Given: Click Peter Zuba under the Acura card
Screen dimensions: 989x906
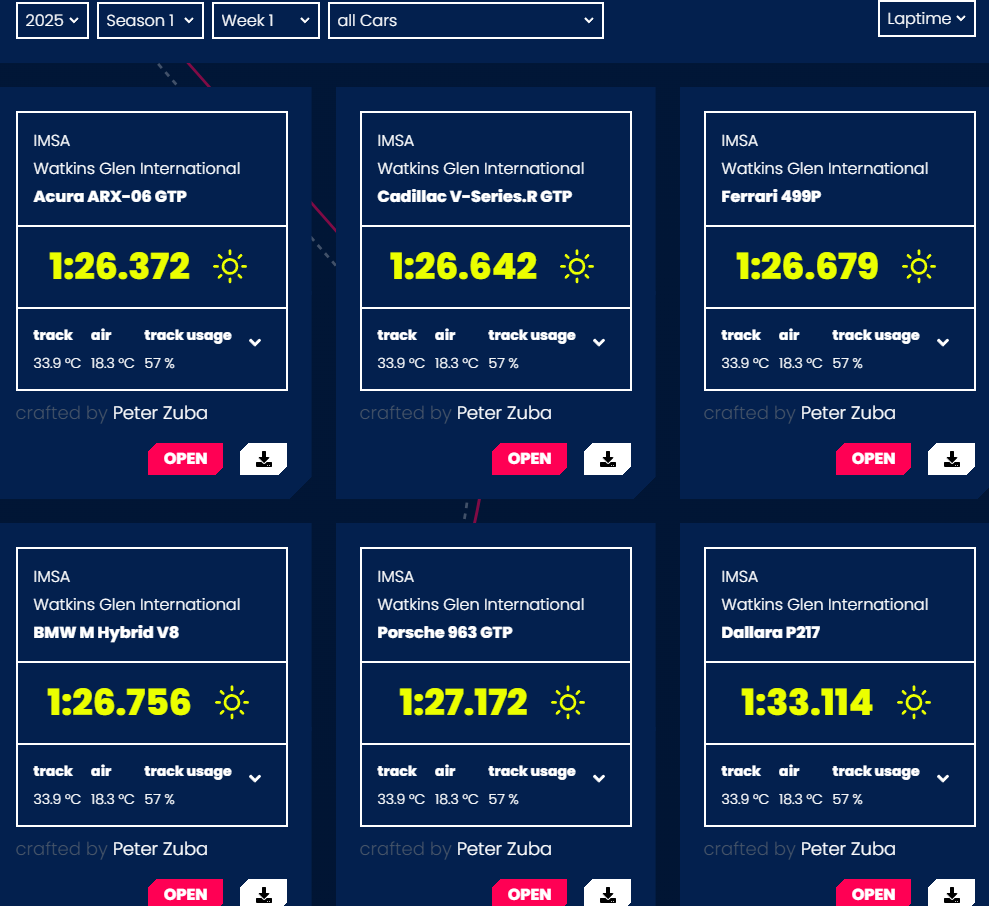Looking at the screenshot, I should pyautogui.click(x=160, y=413).
